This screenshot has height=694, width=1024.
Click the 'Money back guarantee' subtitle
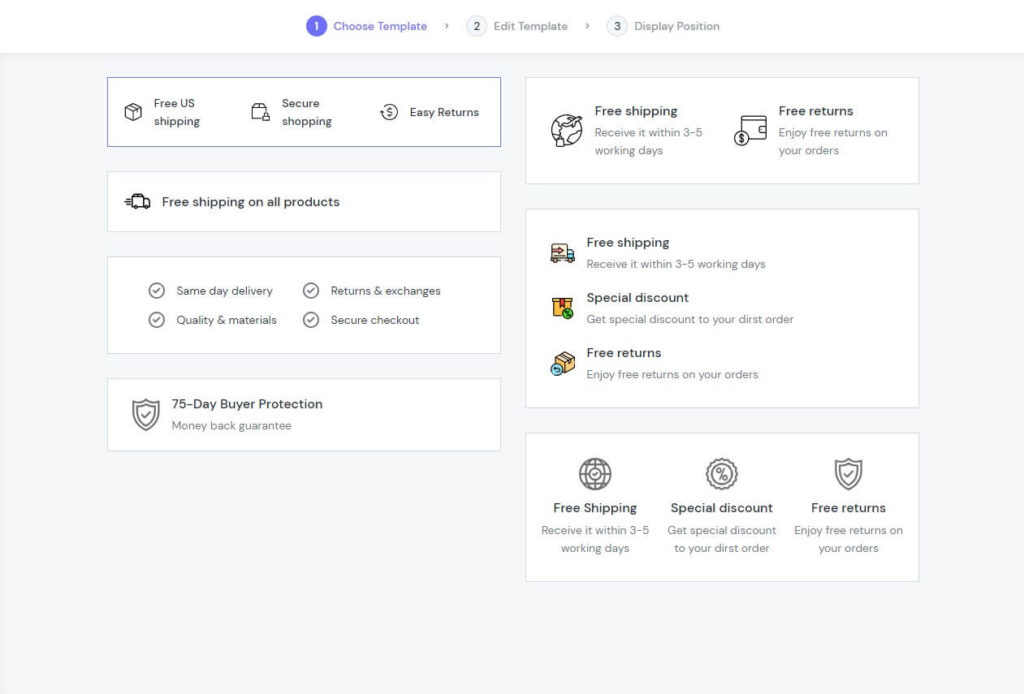pyautogui.click(x=232, y=426)
